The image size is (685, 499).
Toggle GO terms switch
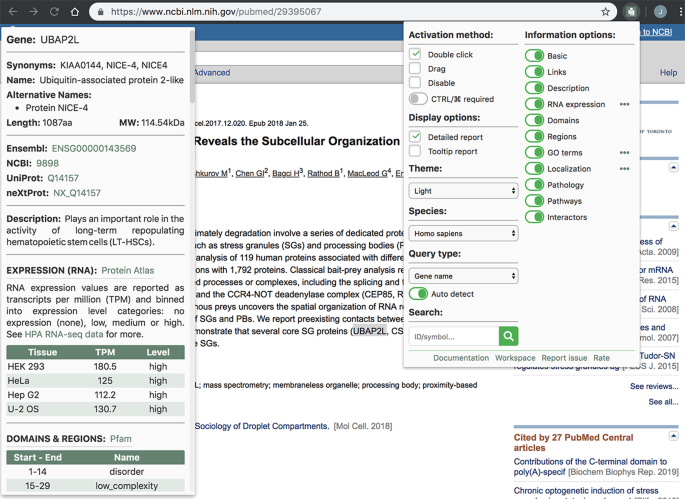534,152
